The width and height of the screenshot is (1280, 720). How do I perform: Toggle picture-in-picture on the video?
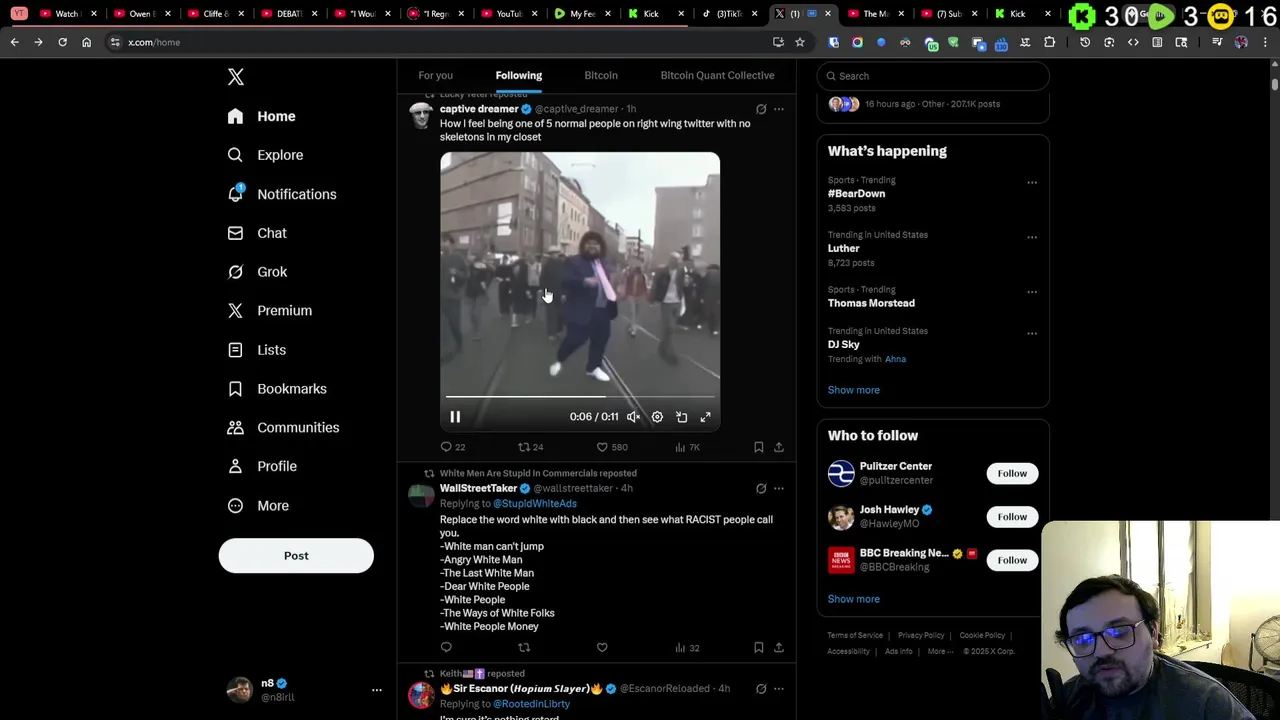pos(681,417)
